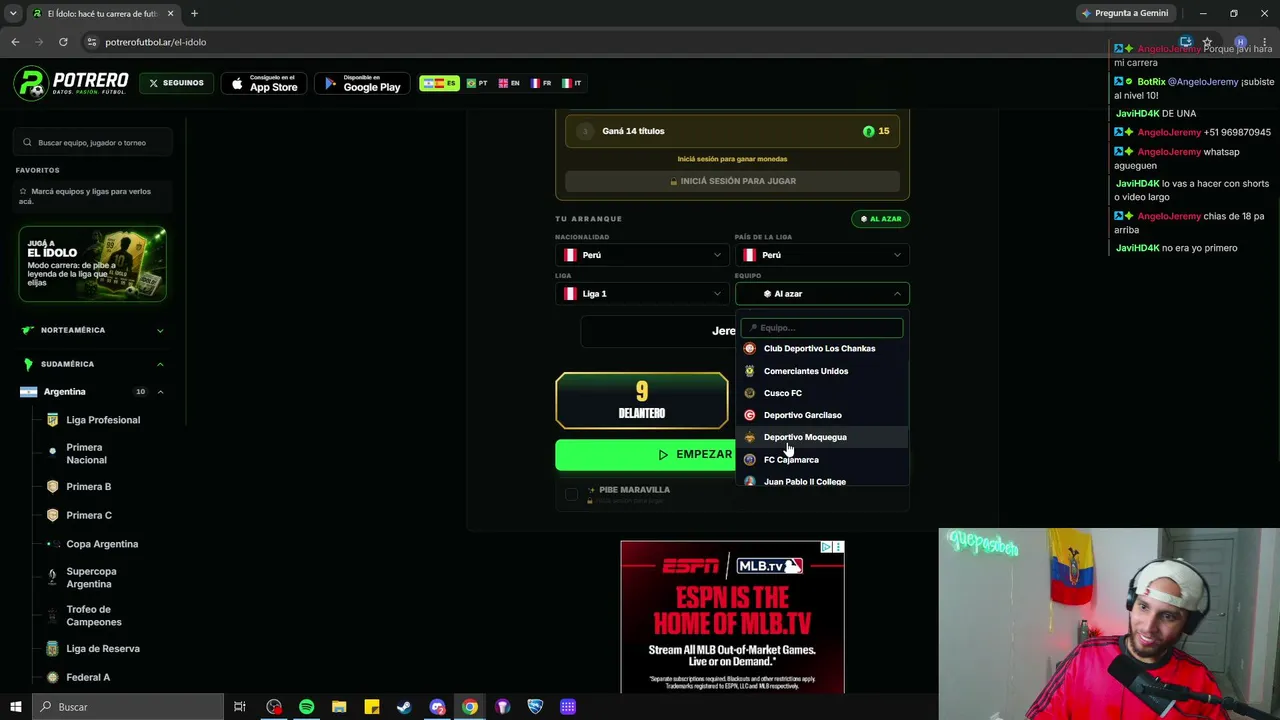This screenshot has width=1280, height=720.
Task: Click the FC Cajamarca crest icon
Action: [x=749, y=460]
